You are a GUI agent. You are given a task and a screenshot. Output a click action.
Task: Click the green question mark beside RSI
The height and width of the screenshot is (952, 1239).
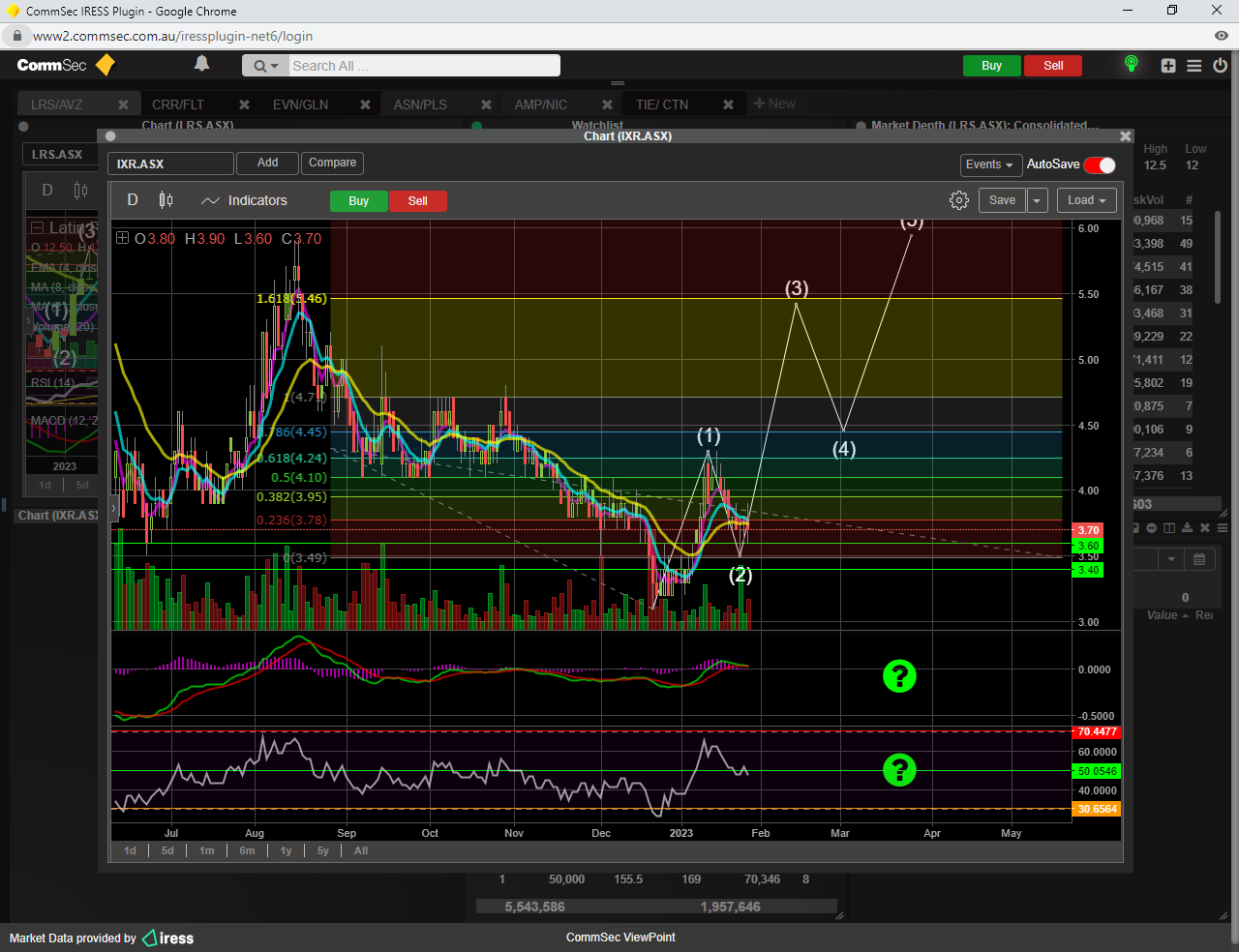[899, 770]
